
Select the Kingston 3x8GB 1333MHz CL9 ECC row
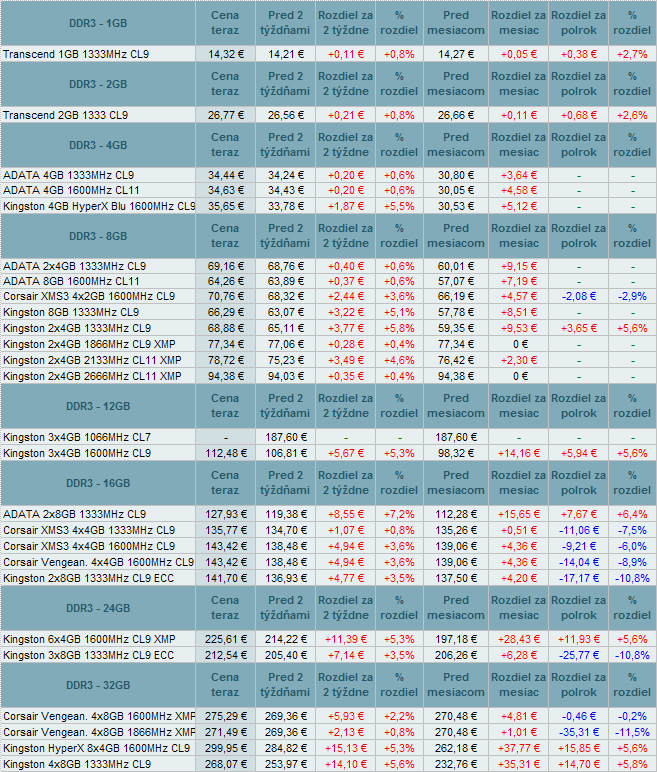coord(328,655)
